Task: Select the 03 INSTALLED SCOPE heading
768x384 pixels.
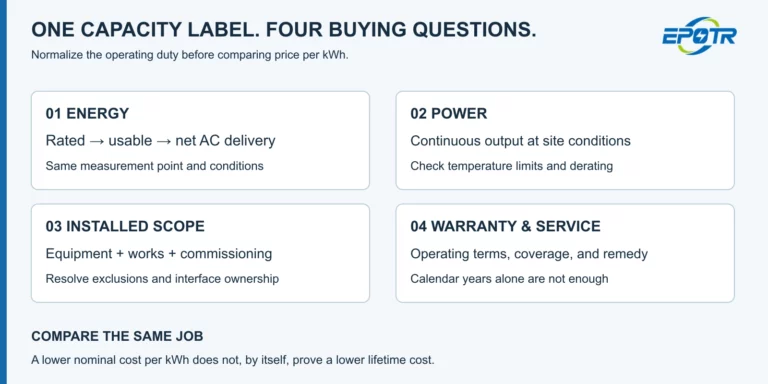Action: click(125, 226)
